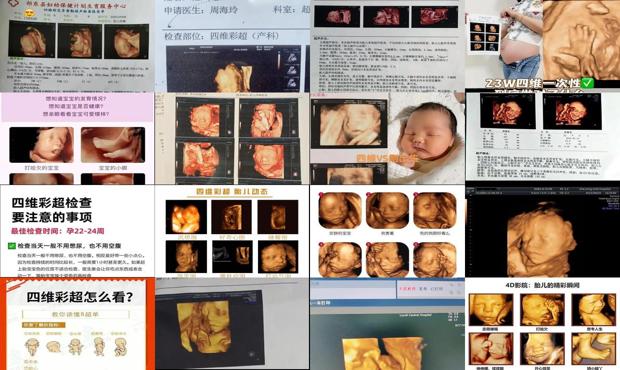Open the report thumbnail with emoji and three ultrasound images
The height and width of the screenshot is (370, 620).
click(x=77, y=46)
